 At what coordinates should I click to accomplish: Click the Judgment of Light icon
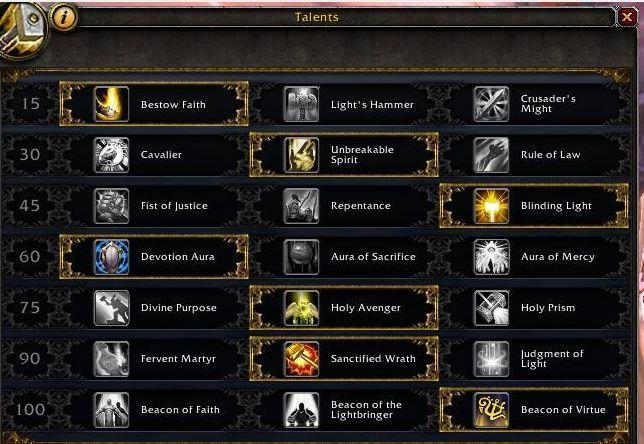[x=491, y=359]
